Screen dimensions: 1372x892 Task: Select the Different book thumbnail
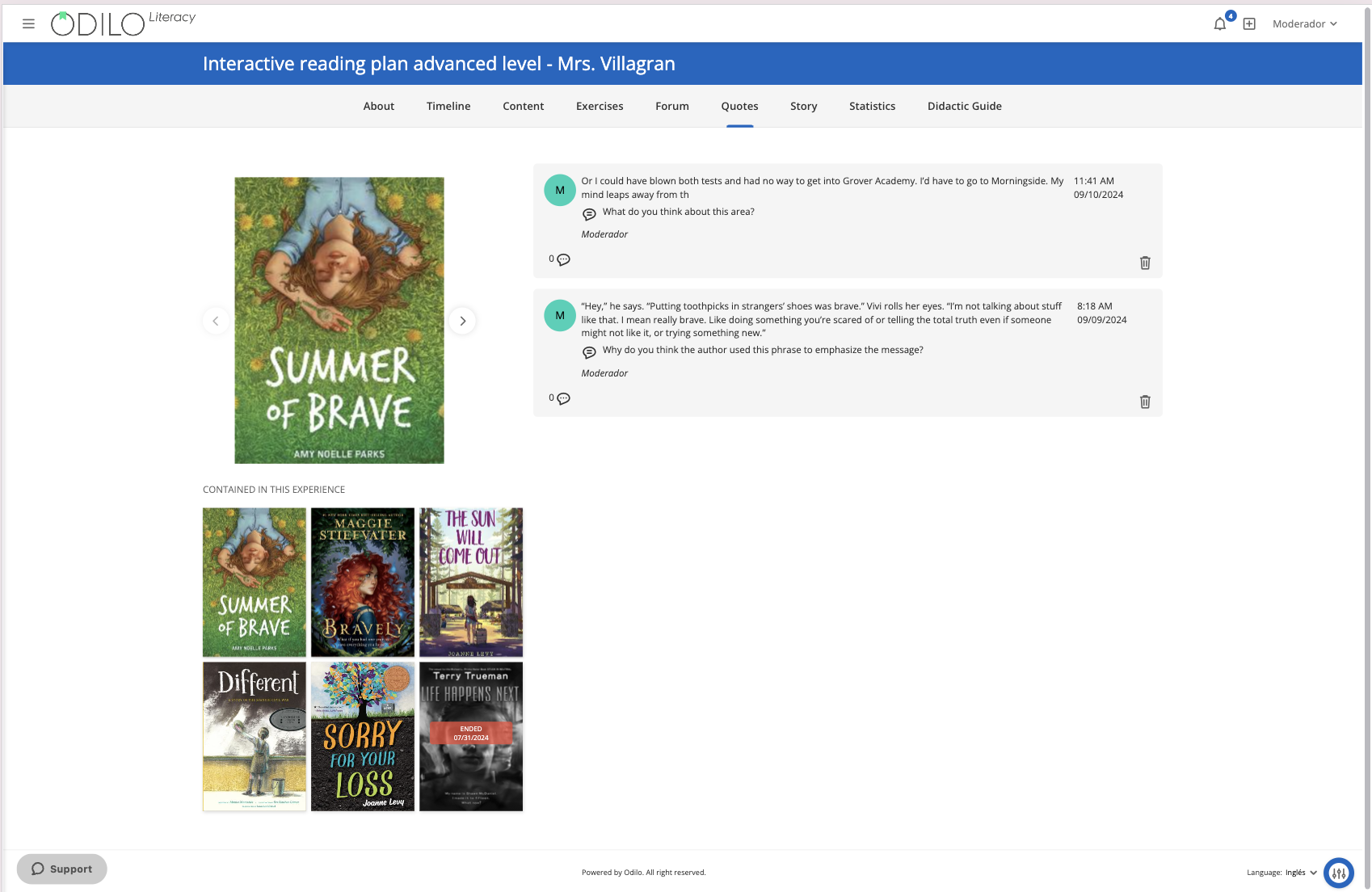(255, 737)
